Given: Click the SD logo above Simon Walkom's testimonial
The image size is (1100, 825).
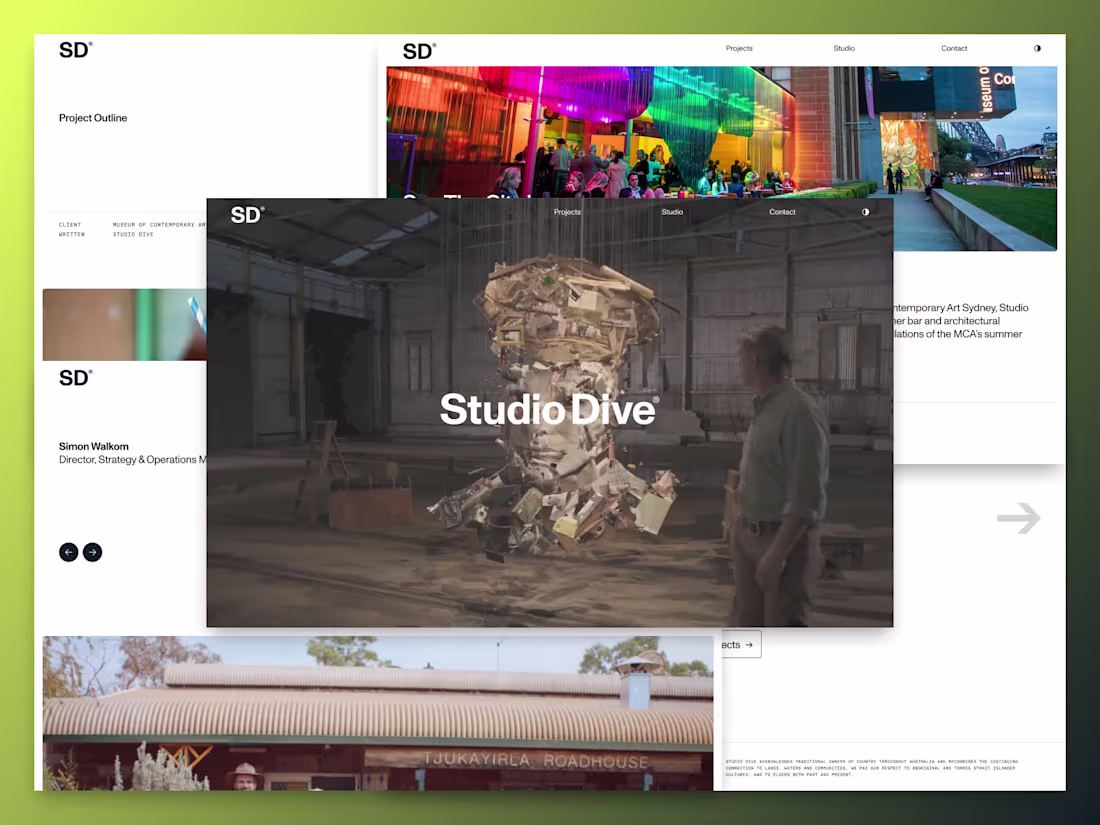Looking at the screenshot, I should pyautogui.click(x=75, y=377).
